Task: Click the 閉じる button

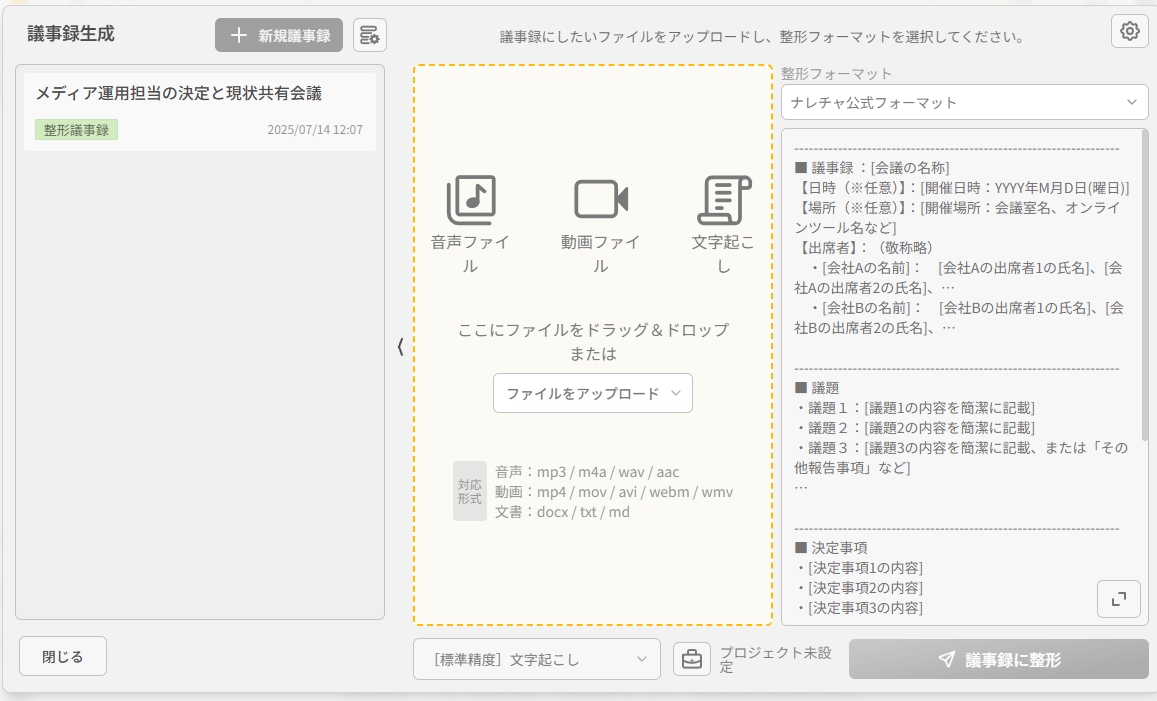Action: [63, 656]
